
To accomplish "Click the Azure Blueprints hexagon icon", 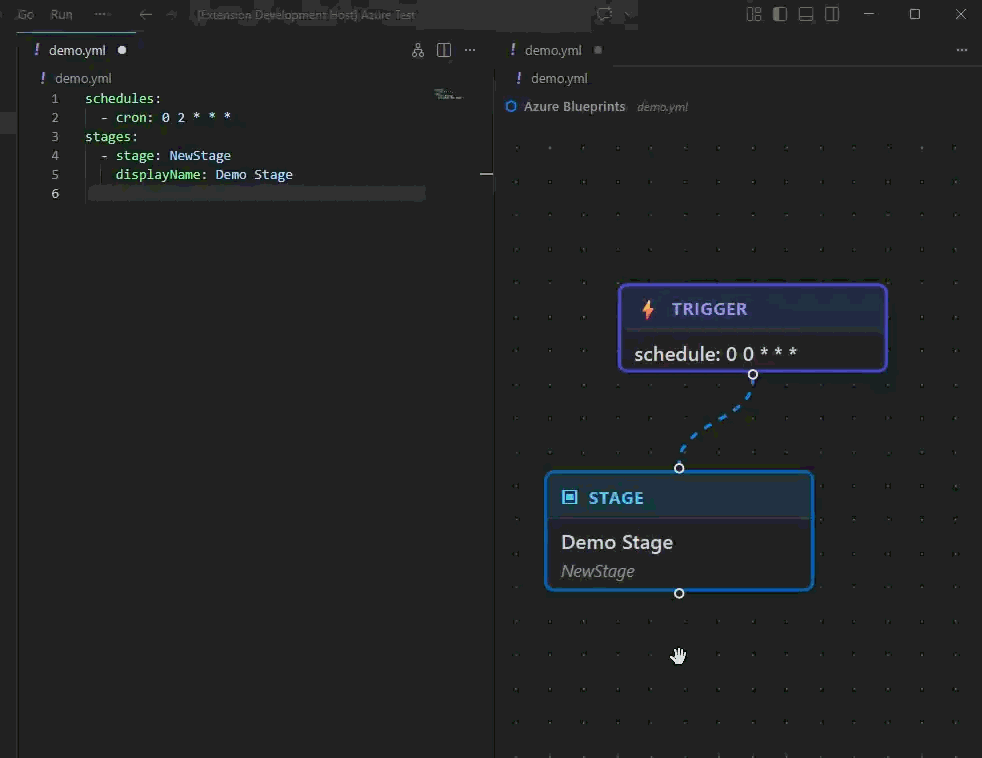I will point(511,106).
